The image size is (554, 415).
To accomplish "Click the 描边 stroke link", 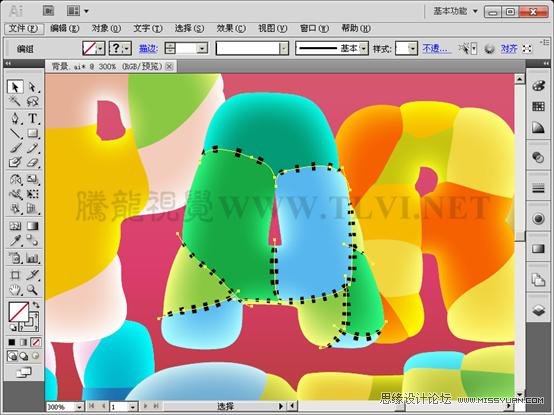I will tap(148, 48).
